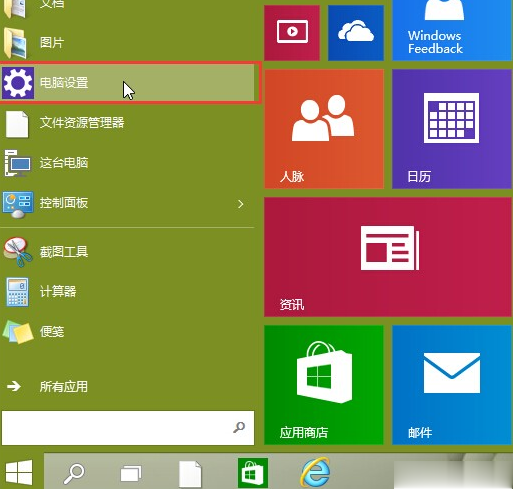Open 电脑设置 gear icon
The image size is (513, 490).
(18, 83)
